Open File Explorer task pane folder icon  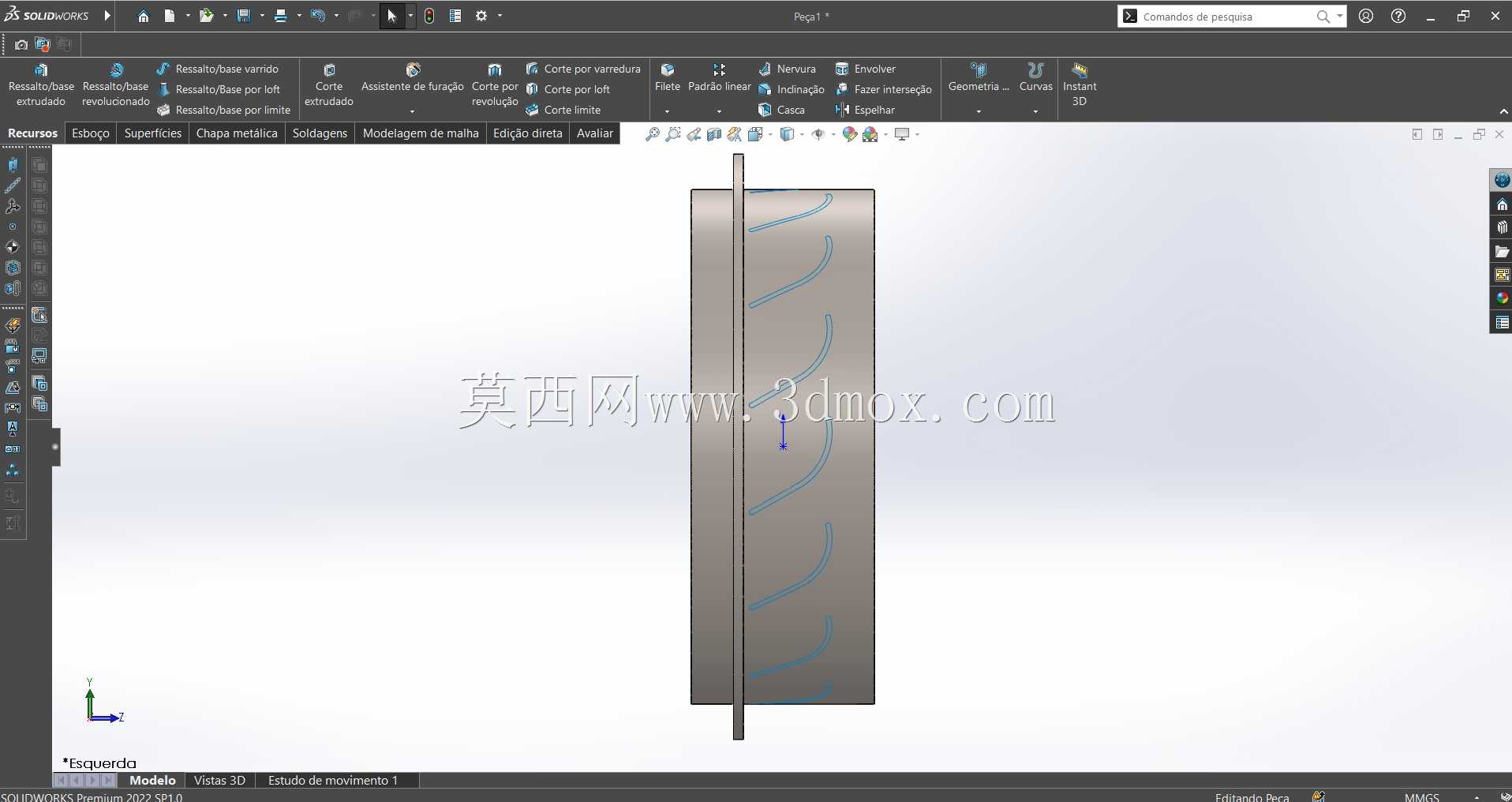coord(1502,252)
